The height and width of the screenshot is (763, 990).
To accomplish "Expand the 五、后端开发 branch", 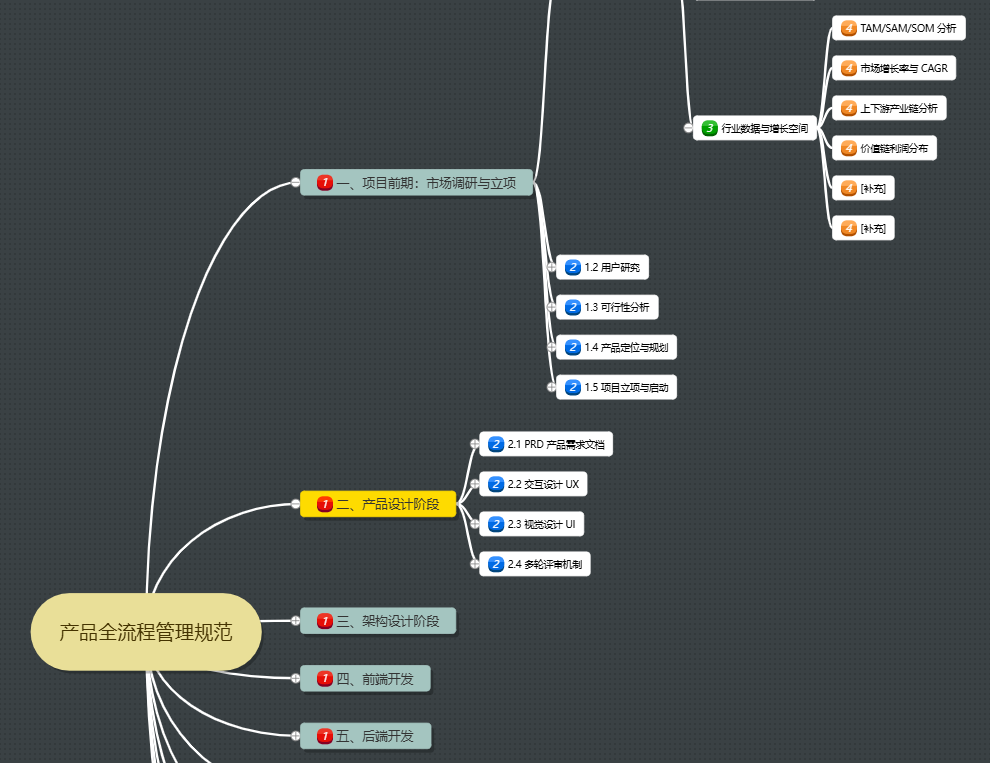I will [x=295, y=736].
